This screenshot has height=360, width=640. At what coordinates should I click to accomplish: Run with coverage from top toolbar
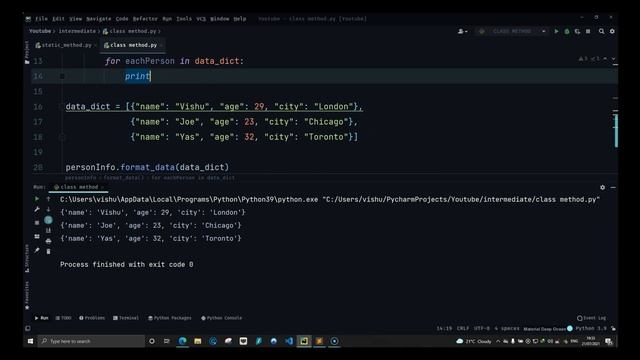(577, 31)
